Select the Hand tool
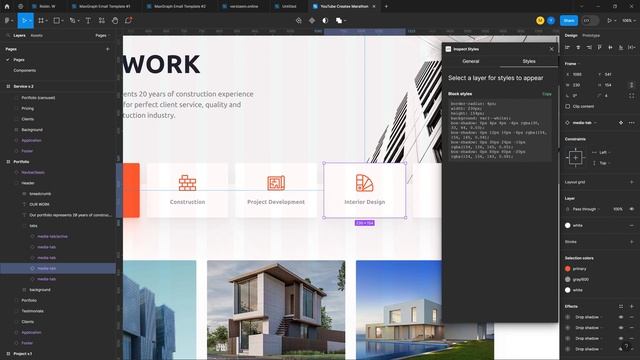This screenshot has width=640, height=360. point(115,20)
